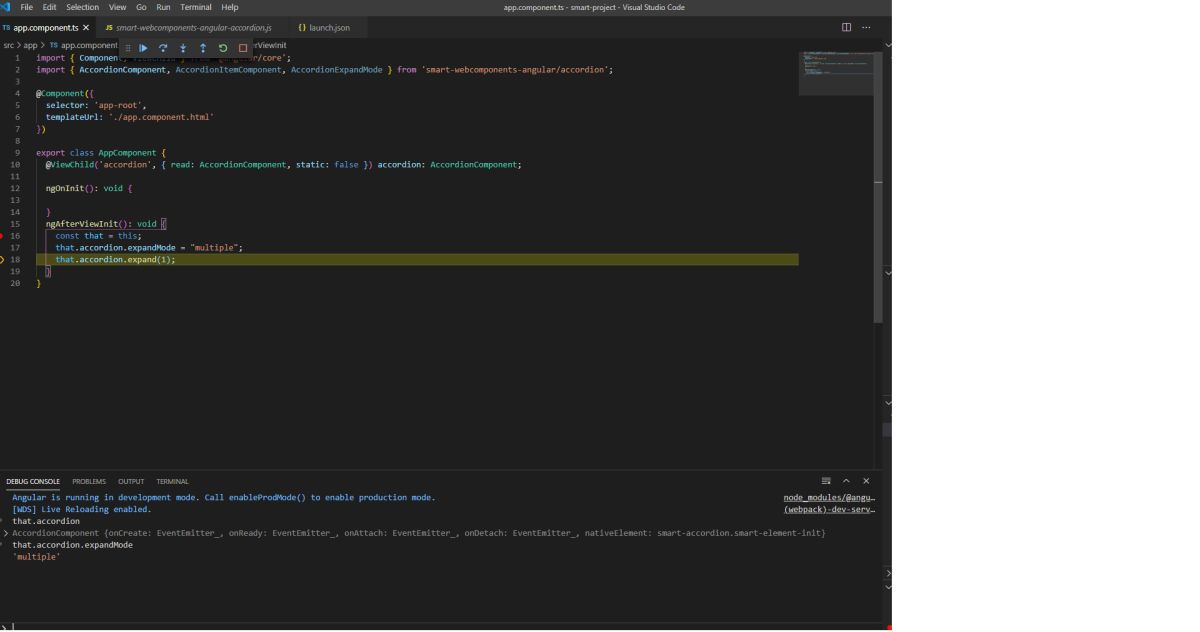Open the Help menu
Viewport: 1200px width, 632px height.
click(x=229, y=7)
